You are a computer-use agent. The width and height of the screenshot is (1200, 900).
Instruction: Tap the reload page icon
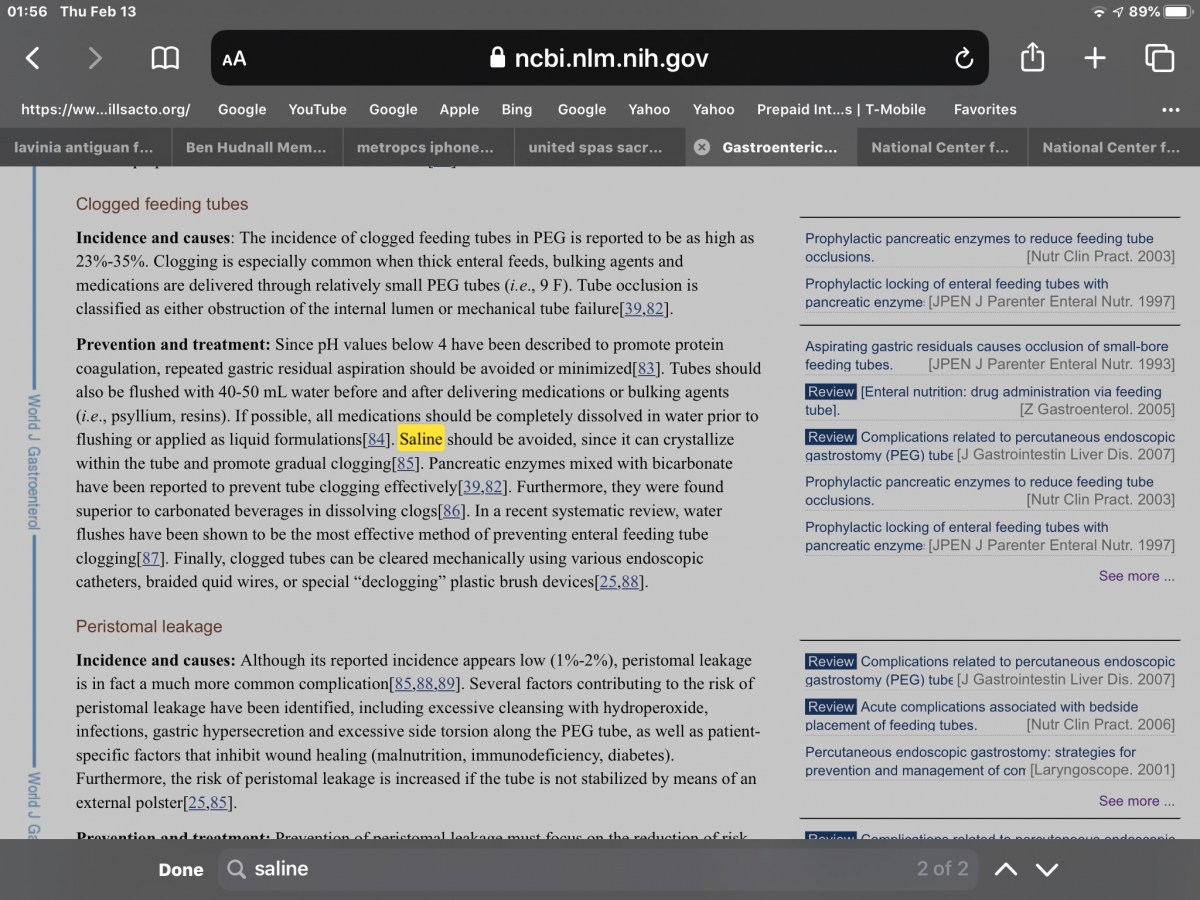pyautogui.click(x=963, y=58)
